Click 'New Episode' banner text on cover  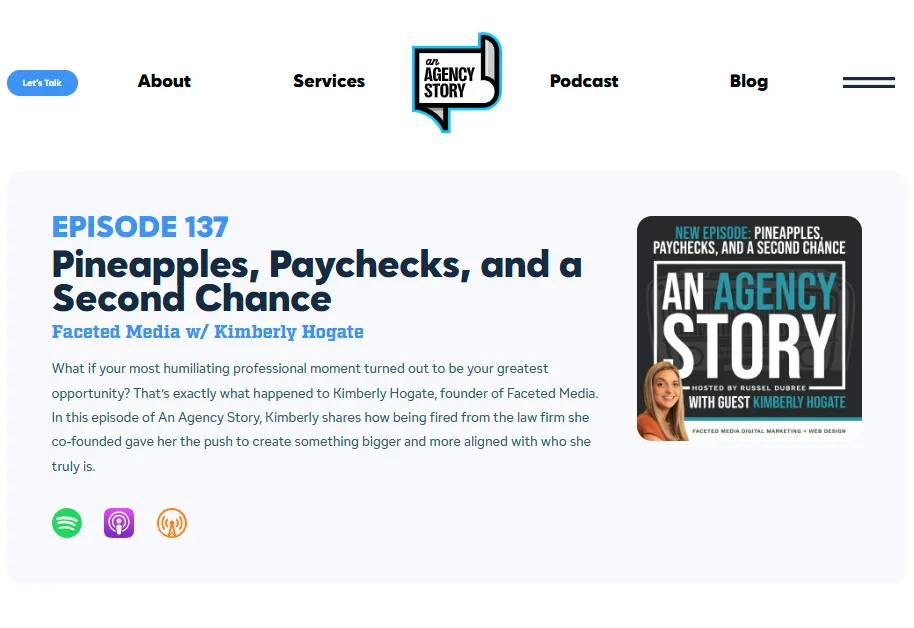tap(712, 233)
